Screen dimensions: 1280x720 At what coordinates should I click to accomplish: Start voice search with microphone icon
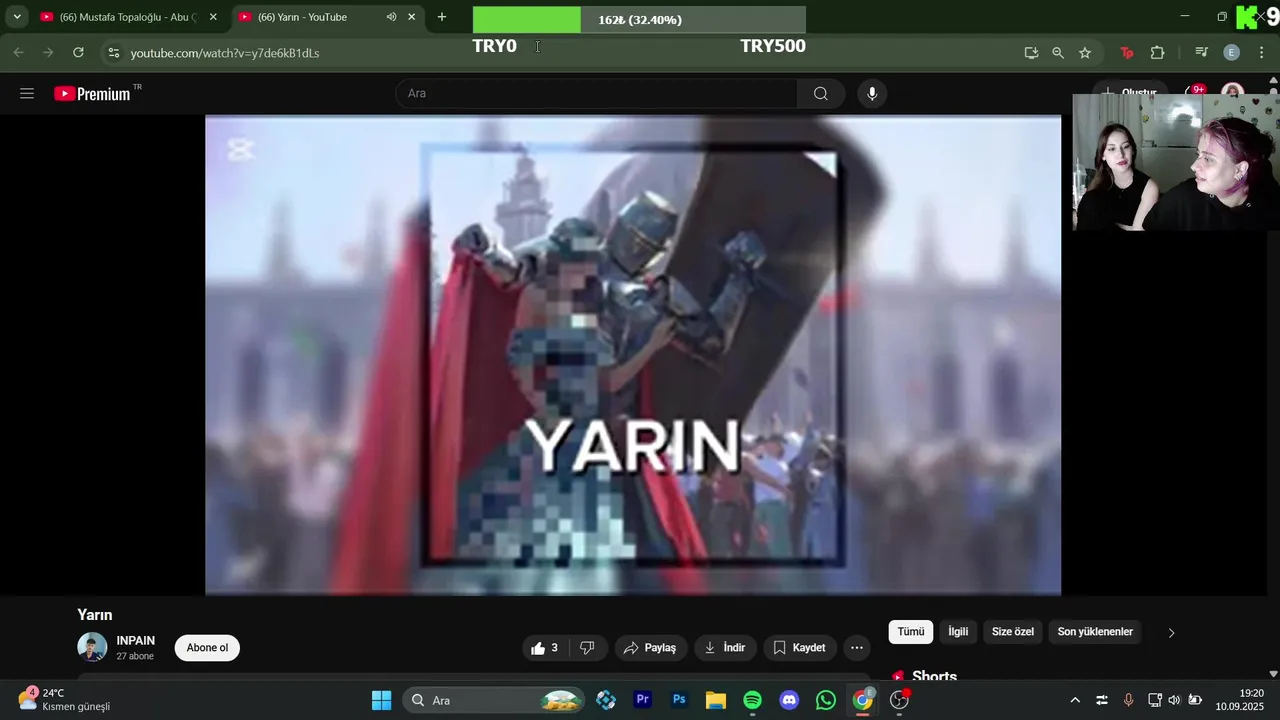click(872, 93)
